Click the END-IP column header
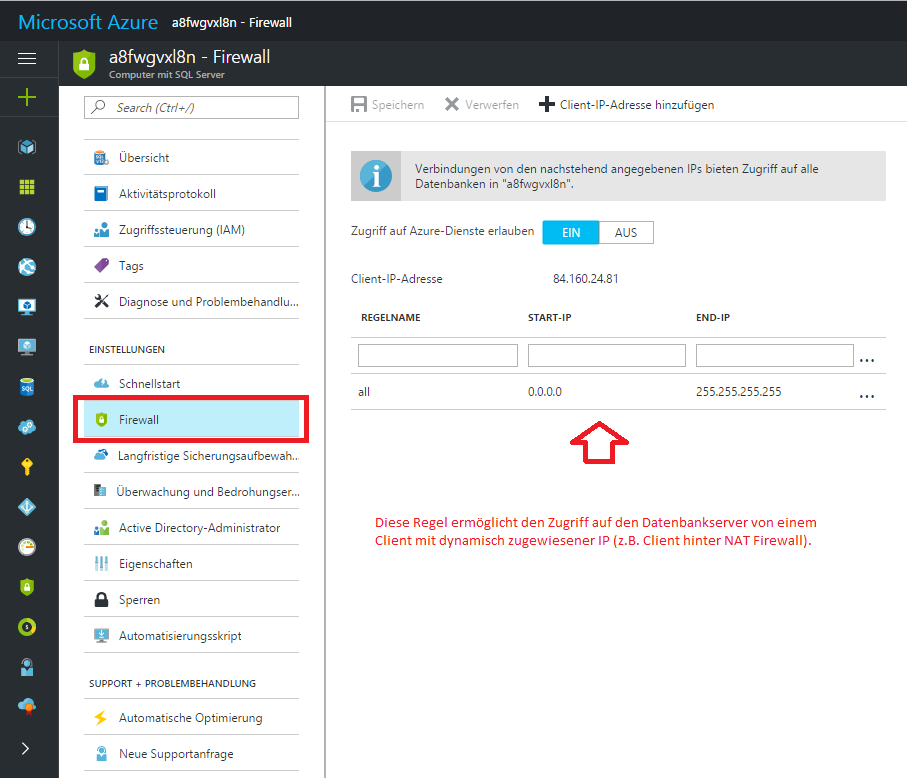 click(713, 318)
